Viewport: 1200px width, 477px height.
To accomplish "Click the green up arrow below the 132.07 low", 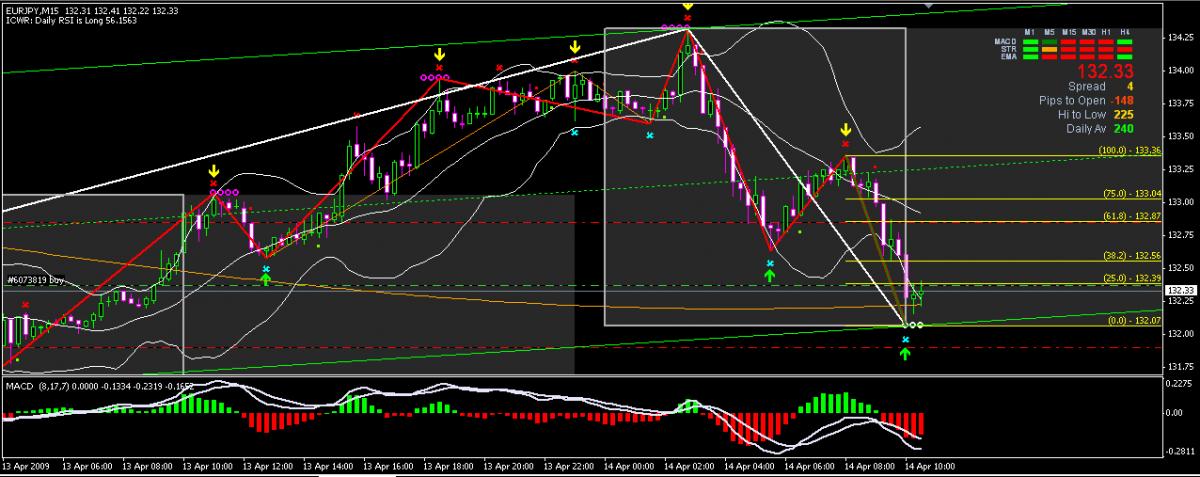I will tap(906, 353).
